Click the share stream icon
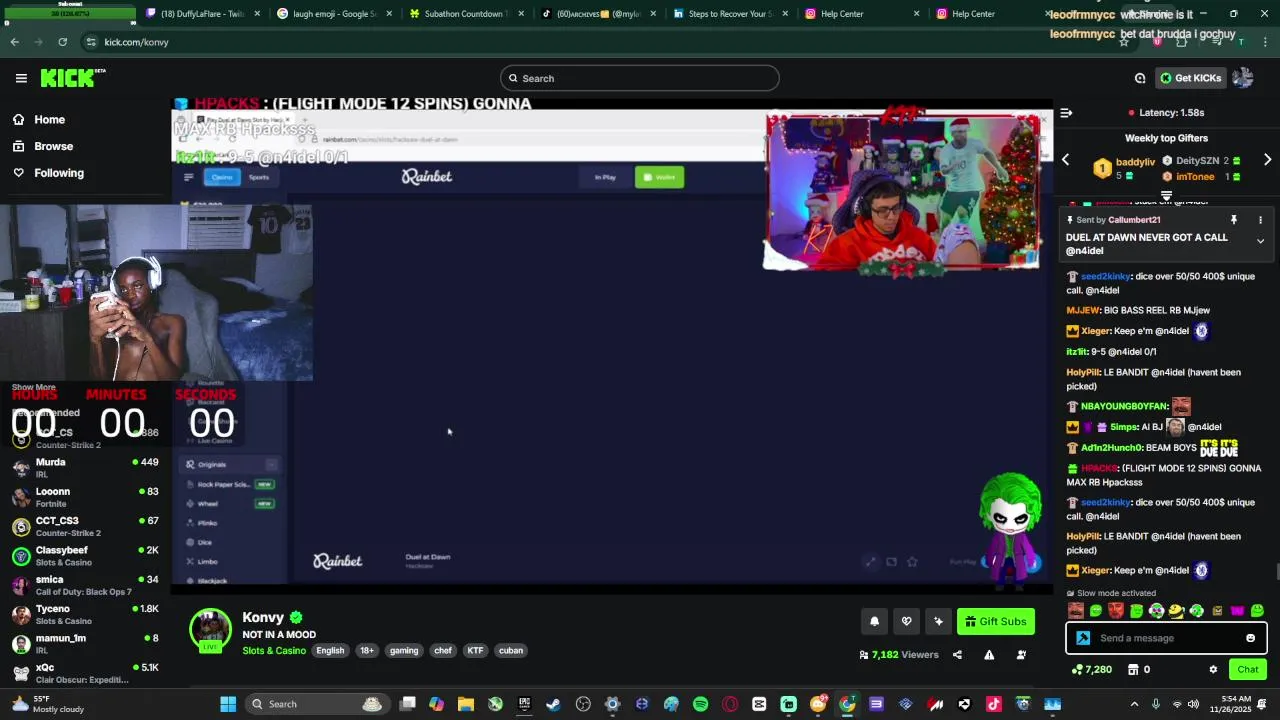Screen dimensions: 1280x720 pos(957,655)
